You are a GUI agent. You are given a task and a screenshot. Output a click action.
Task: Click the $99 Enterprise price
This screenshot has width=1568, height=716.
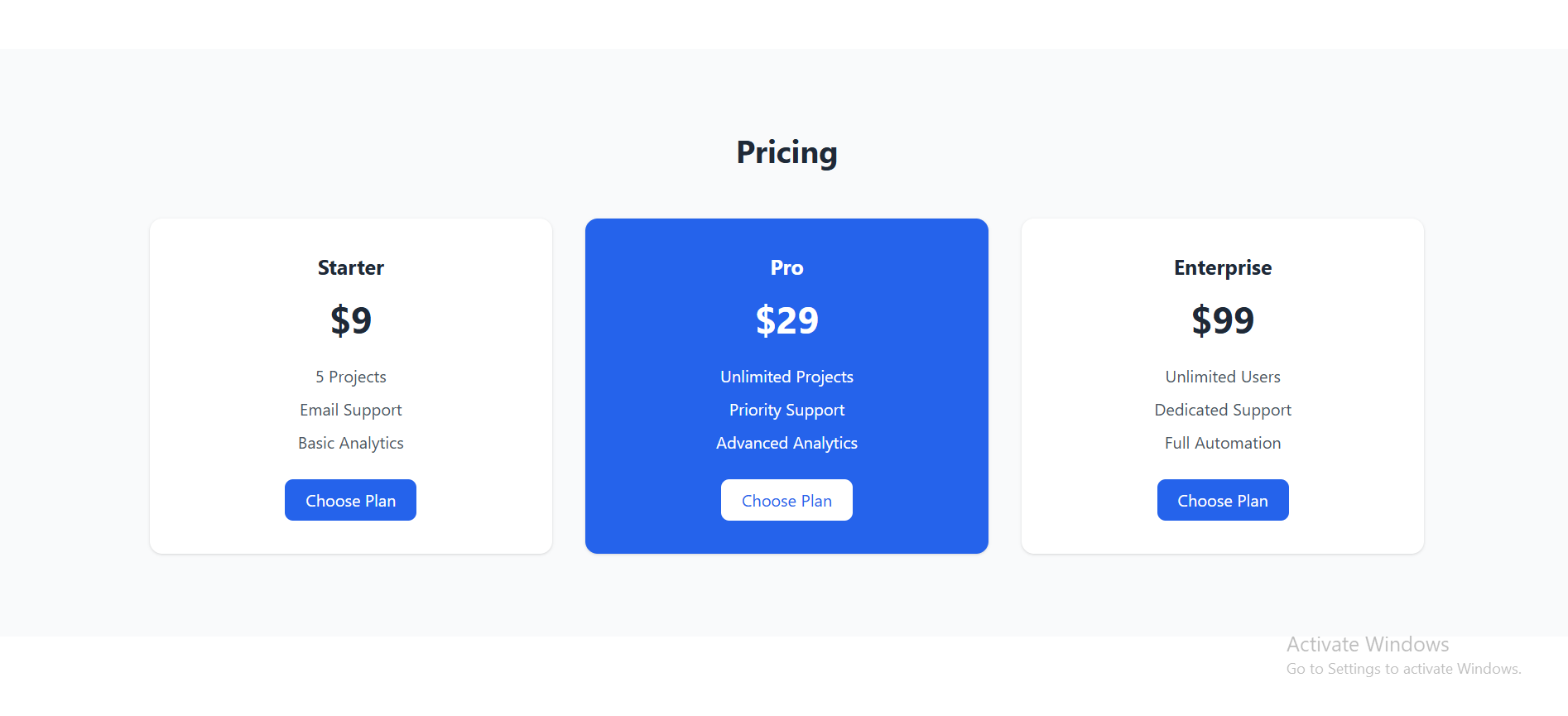1223,320
